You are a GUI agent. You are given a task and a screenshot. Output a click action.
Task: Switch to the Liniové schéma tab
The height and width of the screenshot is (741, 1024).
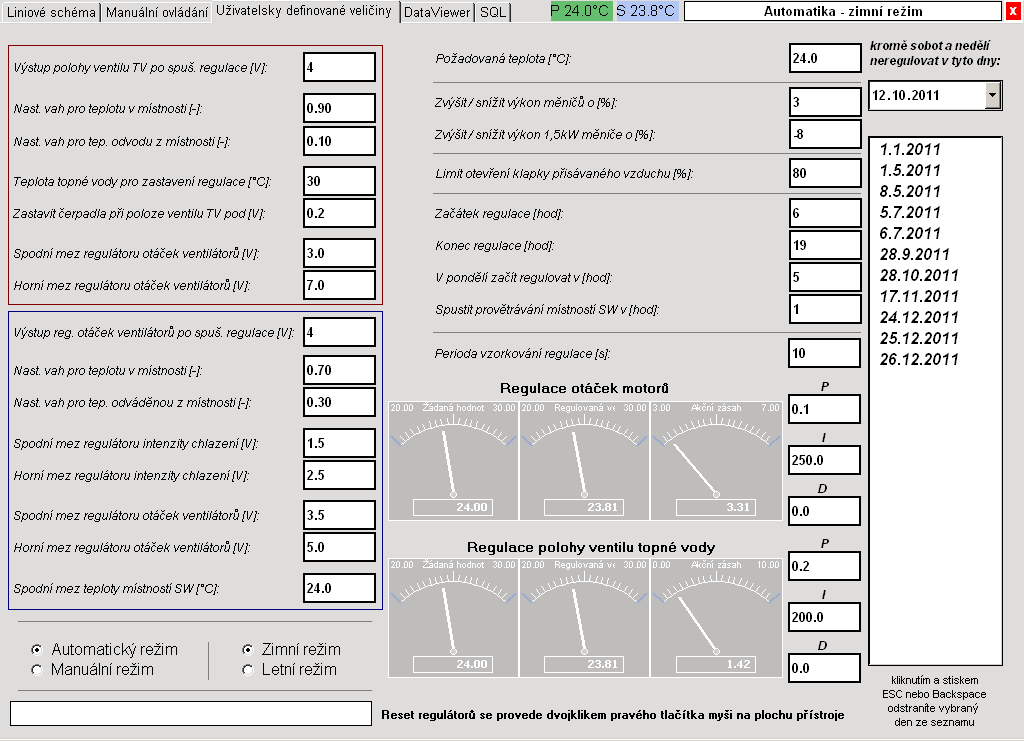(x=51, y=12)
